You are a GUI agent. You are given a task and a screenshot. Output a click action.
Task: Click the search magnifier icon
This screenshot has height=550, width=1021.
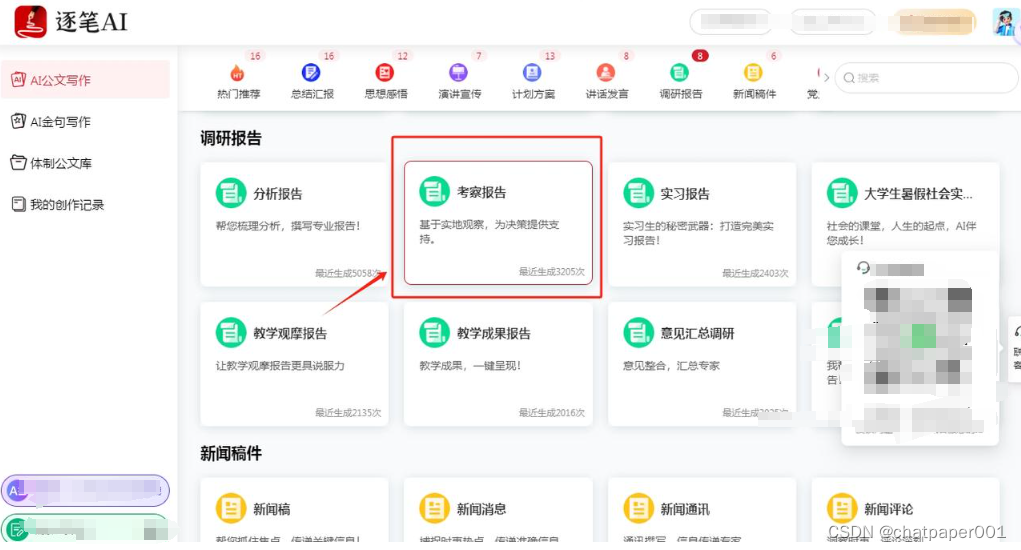pyautogui.click(x=849, y=78)
